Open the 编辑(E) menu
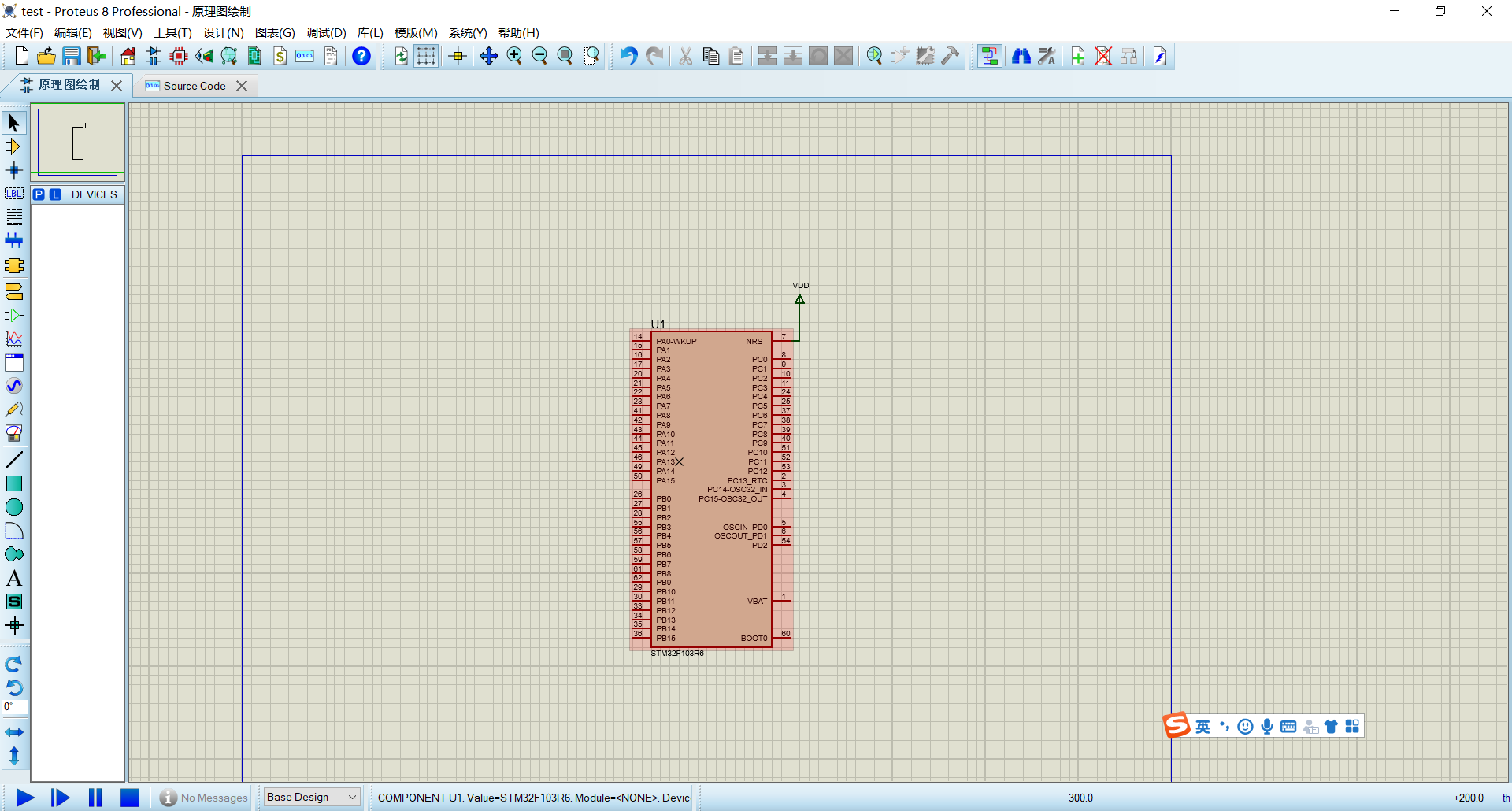Screen dimensions: 1512x811 (73, 33)
